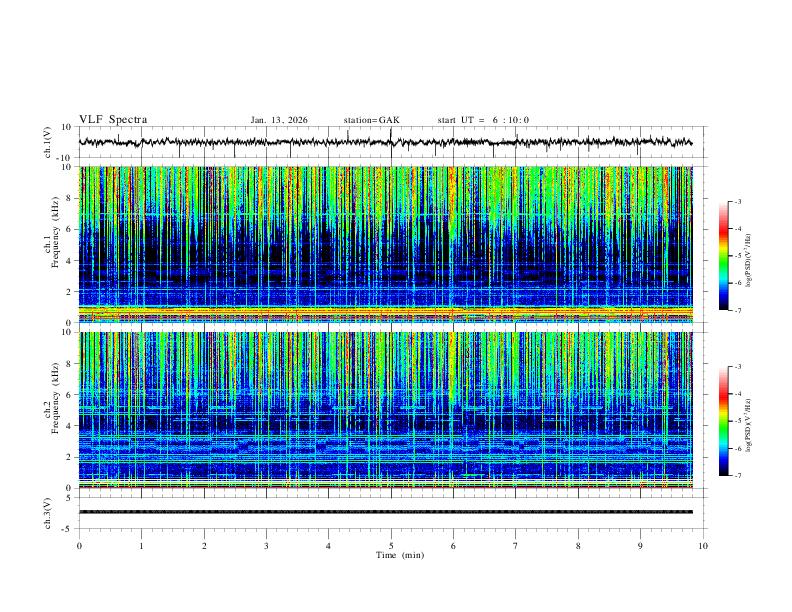The width and height of the screenshot is (792, 612).
Task: Click the time axis tick label "8"
Action: 578,546
